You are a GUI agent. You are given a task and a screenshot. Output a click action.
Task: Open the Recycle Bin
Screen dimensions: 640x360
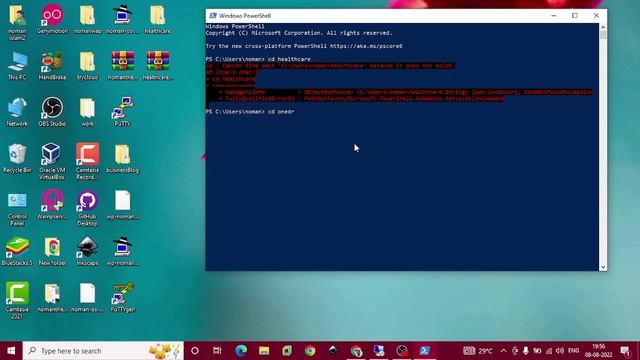click(17, 159)
